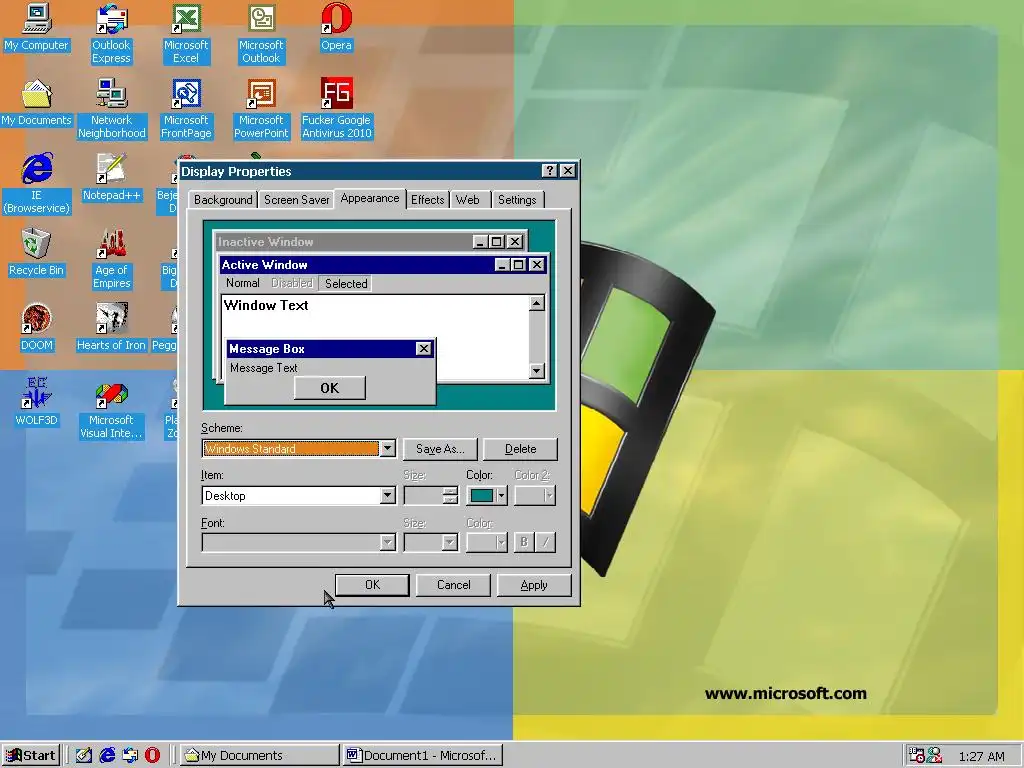The image size is (1024, 768).
Task: Click the tray icon next to the clock
Action: (x=935, y=756)
